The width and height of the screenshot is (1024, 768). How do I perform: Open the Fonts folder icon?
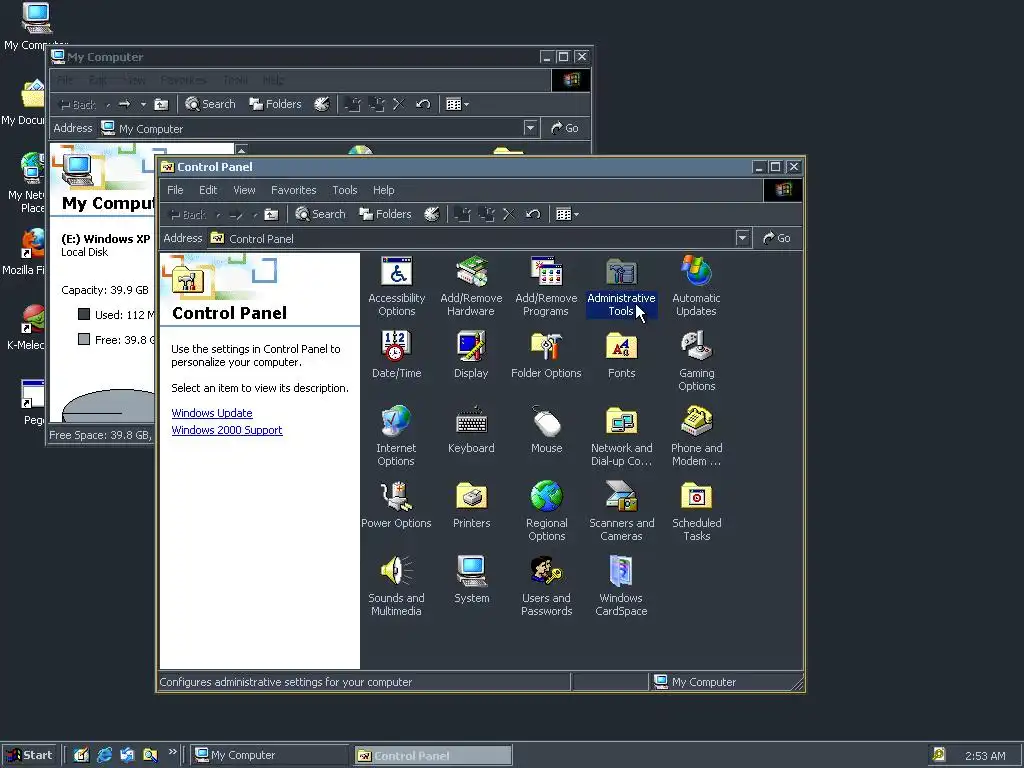click(x=621, y=355)
